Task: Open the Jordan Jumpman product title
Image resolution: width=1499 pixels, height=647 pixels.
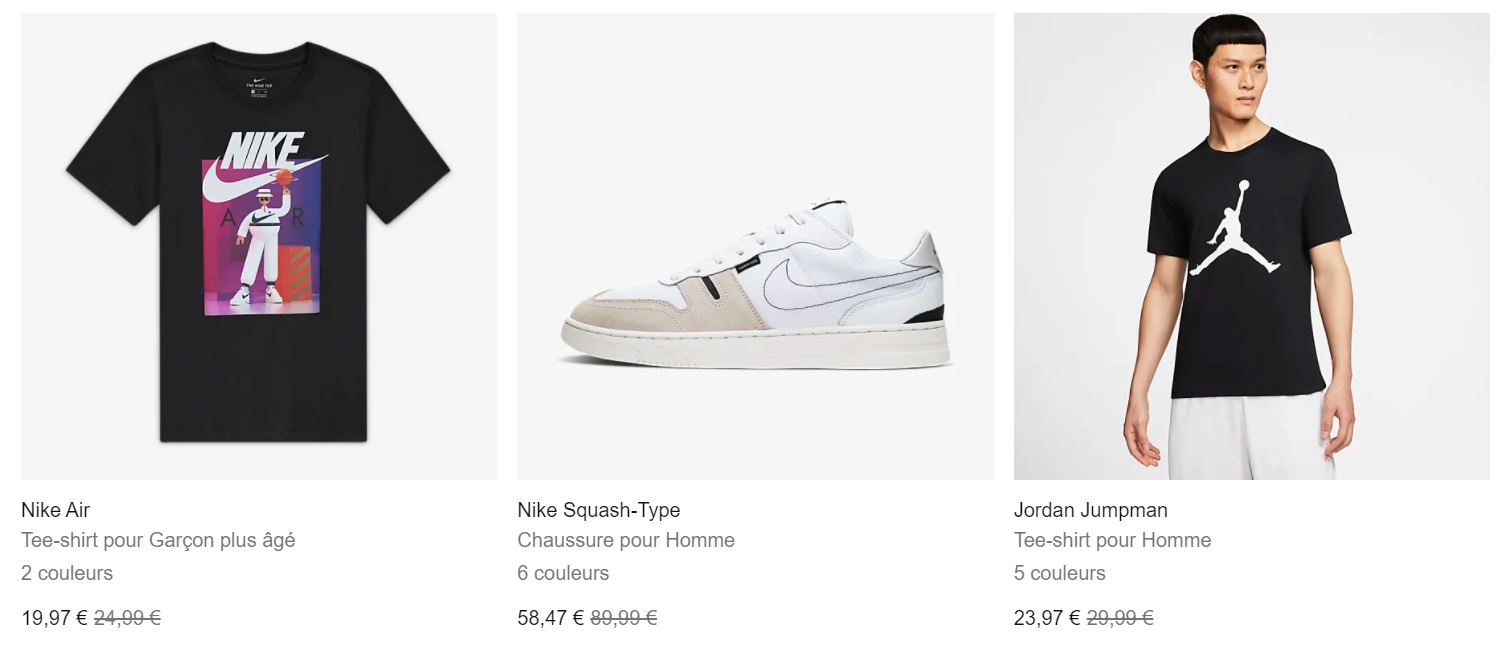Action: [x=1090, y=510]
